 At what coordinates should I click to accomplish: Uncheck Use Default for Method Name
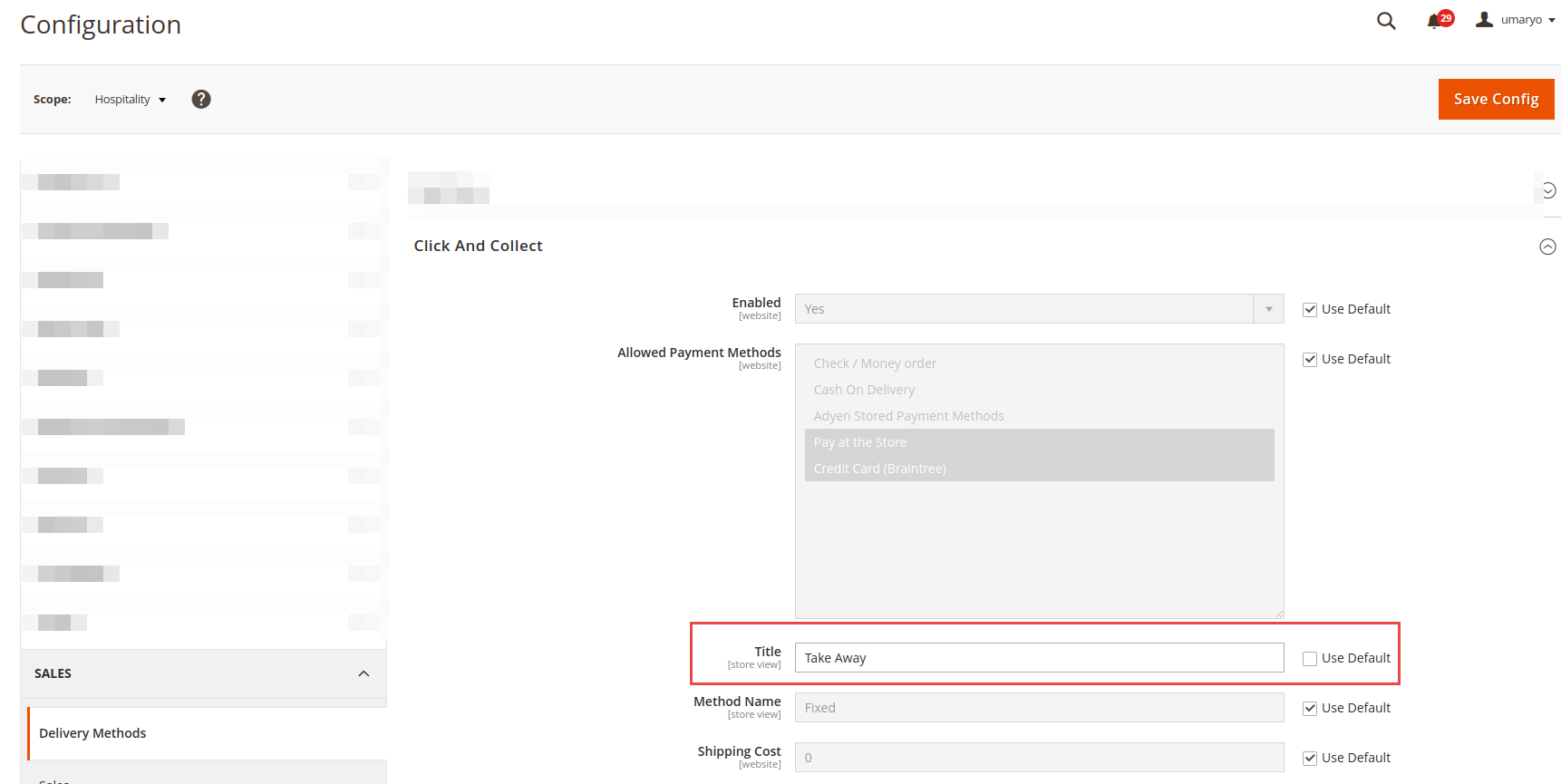click(x=1310, y=709)
